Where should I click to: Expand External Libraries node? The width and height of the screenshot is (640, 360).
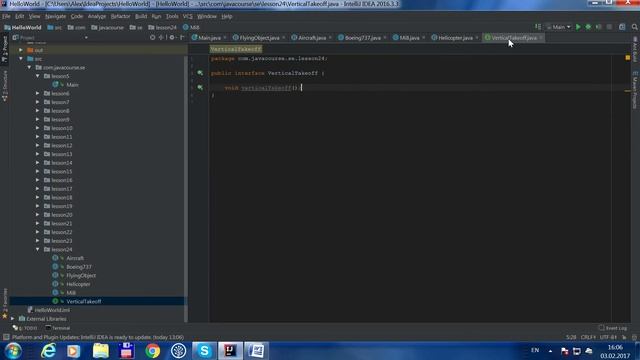click(x=12, y=319)
